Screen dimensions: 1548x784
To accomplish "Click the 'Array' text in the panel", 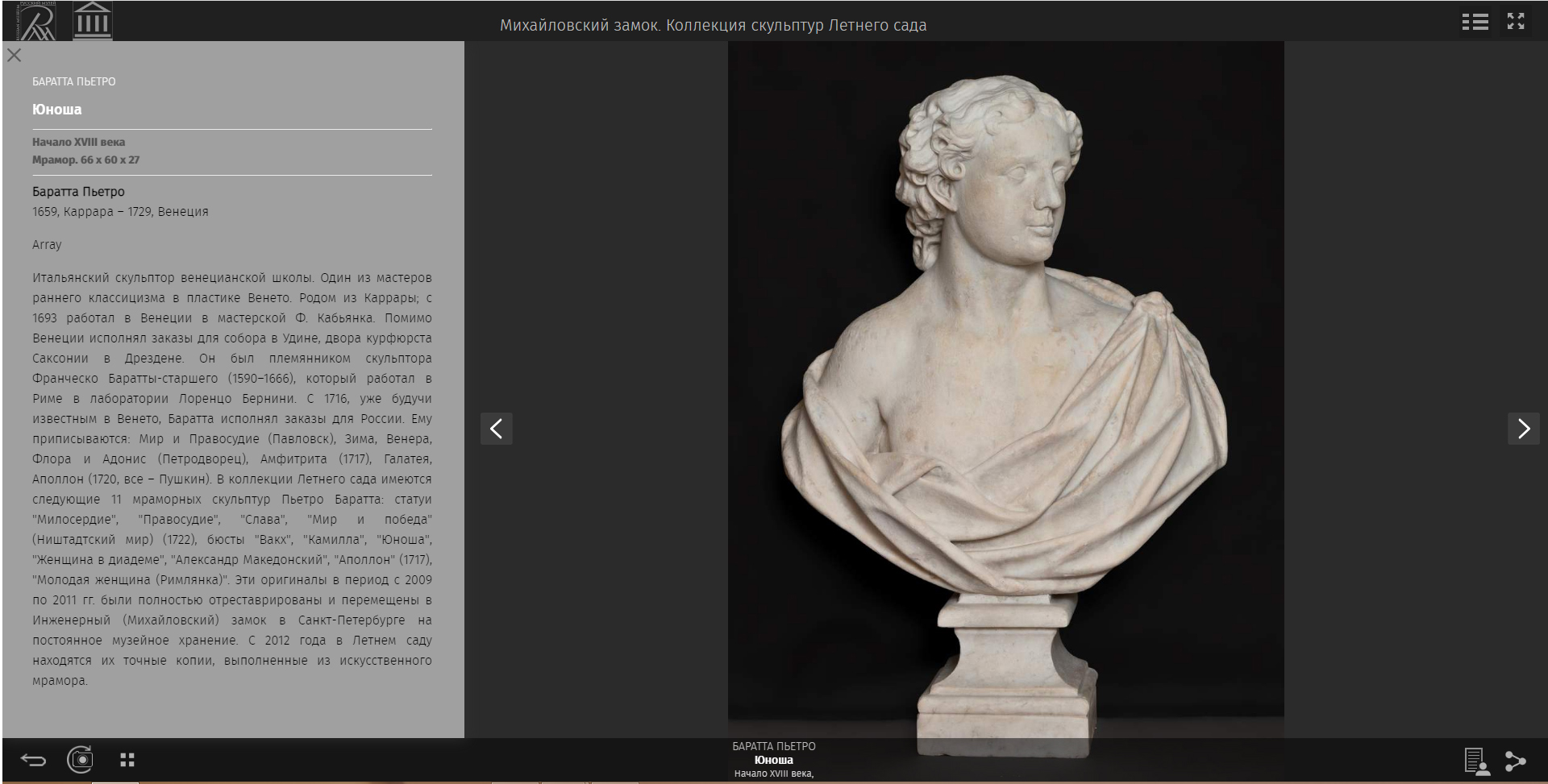I will point(47,245).
